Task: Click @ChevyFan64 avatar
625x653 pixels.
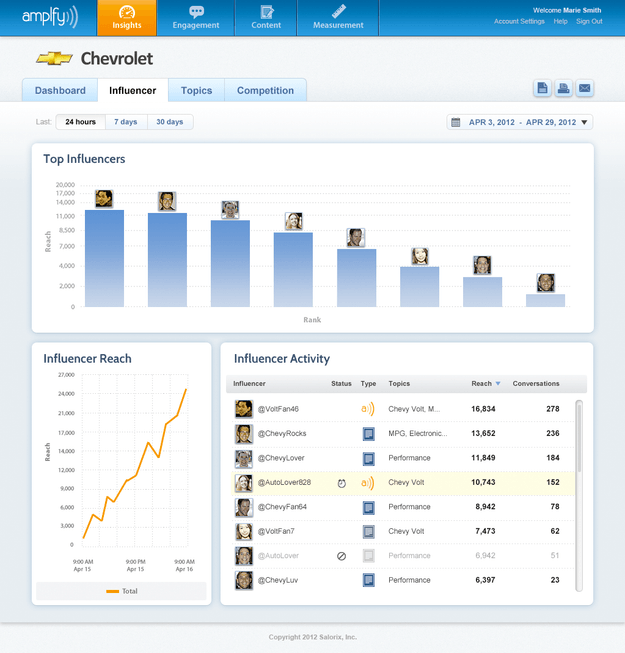Action: point(244,507)
